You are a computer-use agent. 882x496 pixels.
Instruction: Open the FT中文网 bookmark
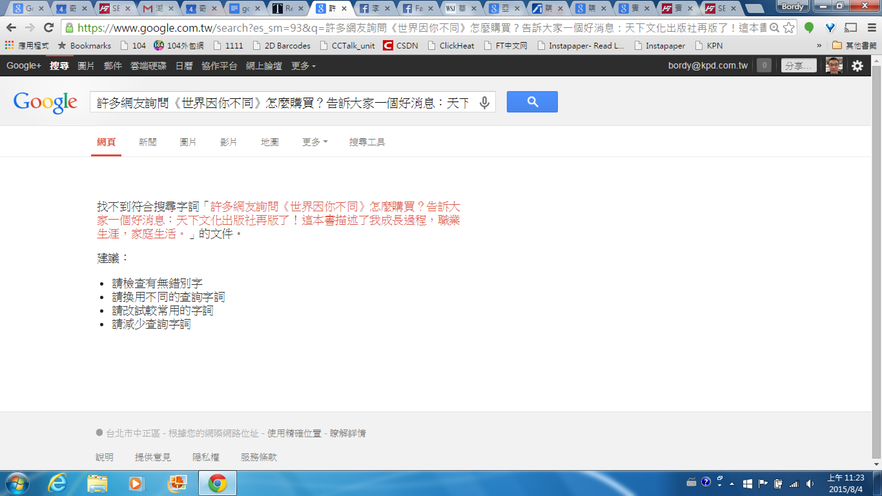pos(505,46)
